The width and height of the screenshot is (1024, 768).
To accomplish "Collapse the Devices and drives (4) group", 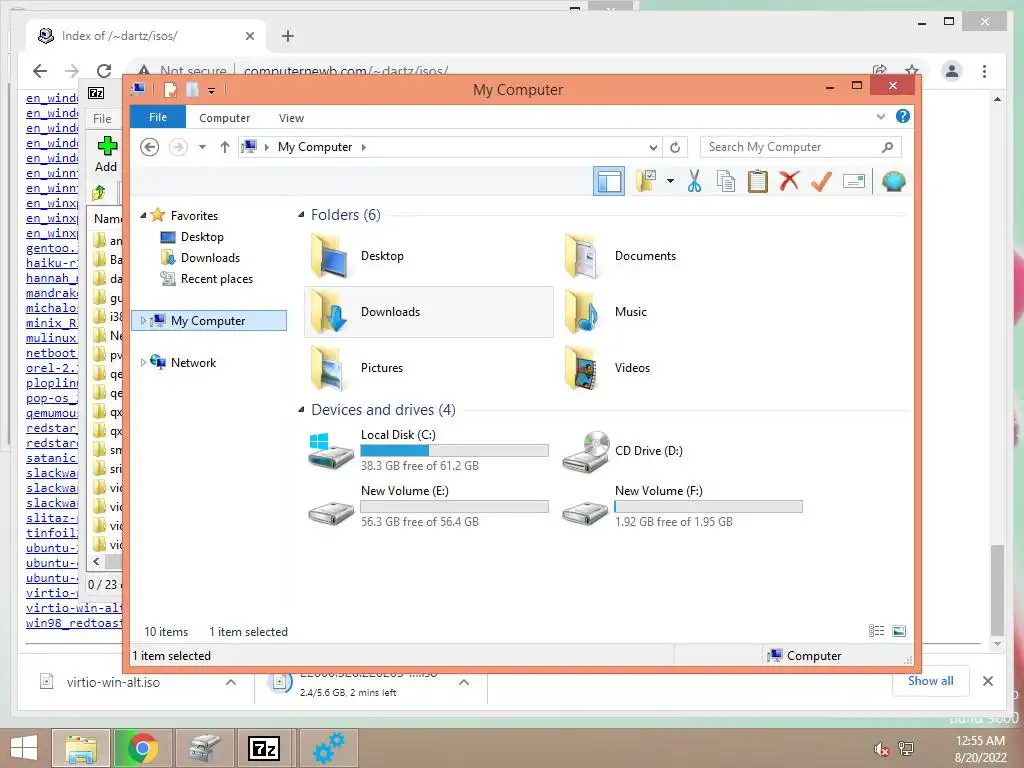I will 301,410.
